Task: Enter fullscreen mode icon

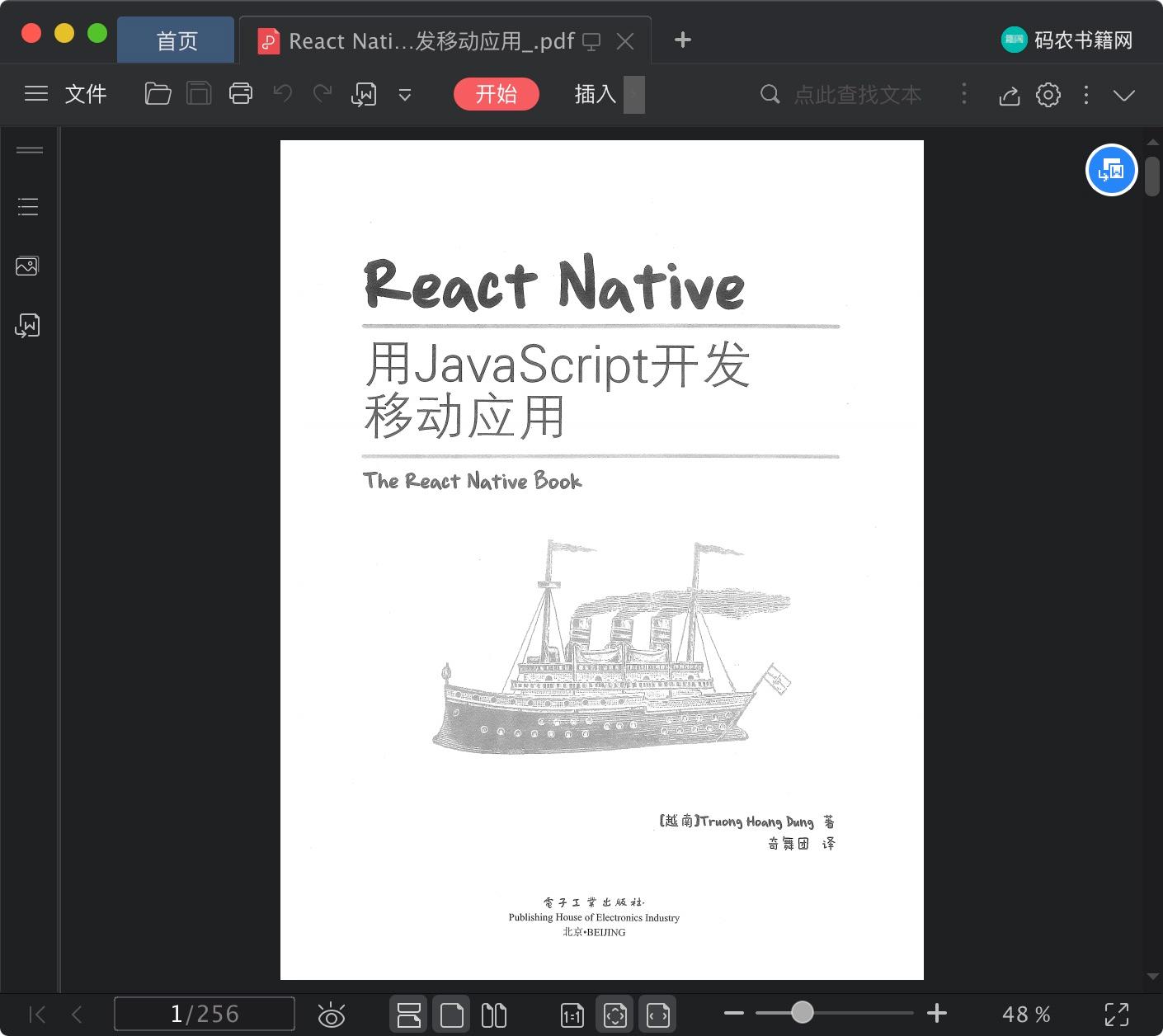Action: point(1117,1014)
